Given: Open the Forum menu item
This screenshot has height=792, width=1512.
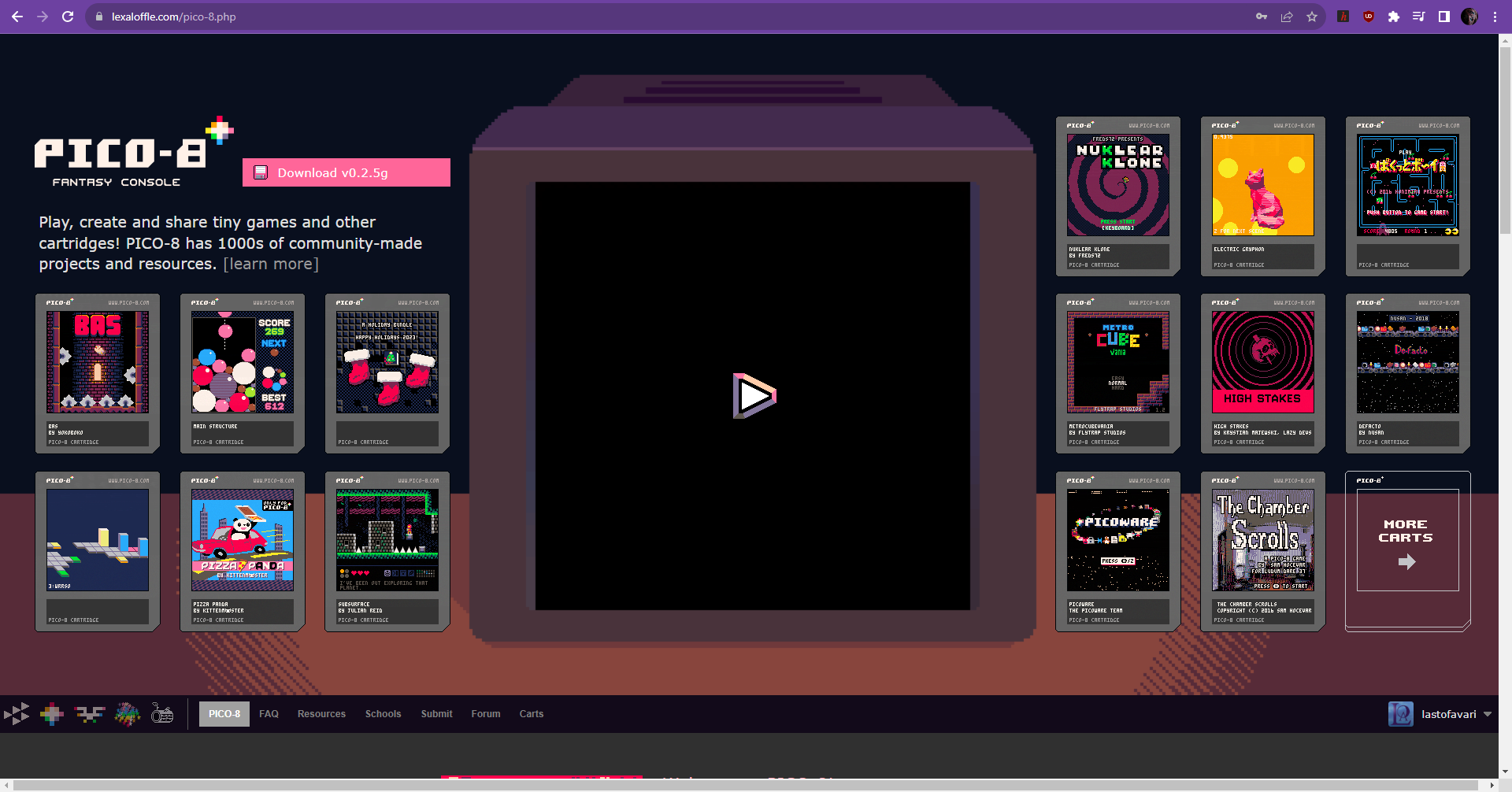Looking at the screenshot, I should pyautogui.click(x=486, y=714).
